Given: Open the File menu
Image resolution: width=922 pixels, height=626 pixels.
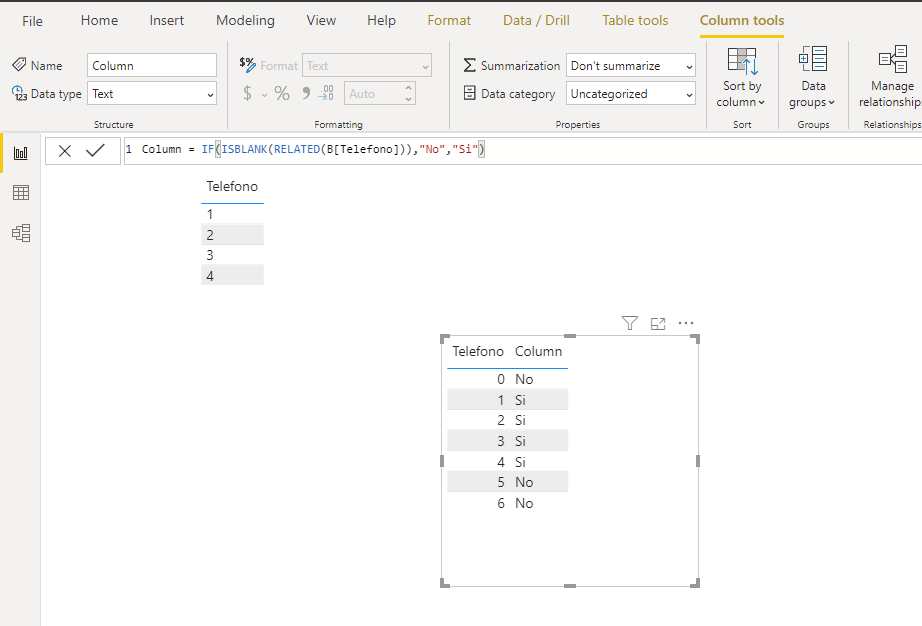Looking at the screenshot, I should (x=32, y=21).
